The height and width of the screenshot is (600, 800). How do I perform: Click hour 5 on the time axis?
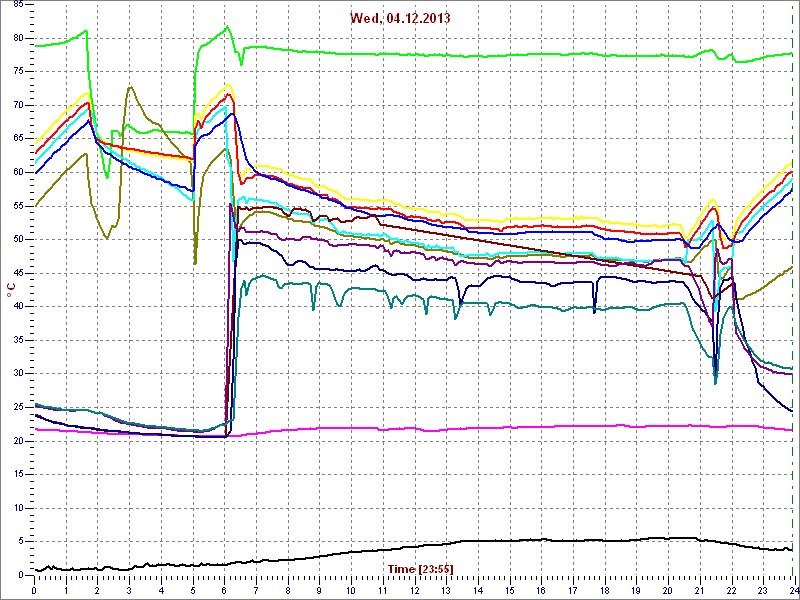point(193,590)
